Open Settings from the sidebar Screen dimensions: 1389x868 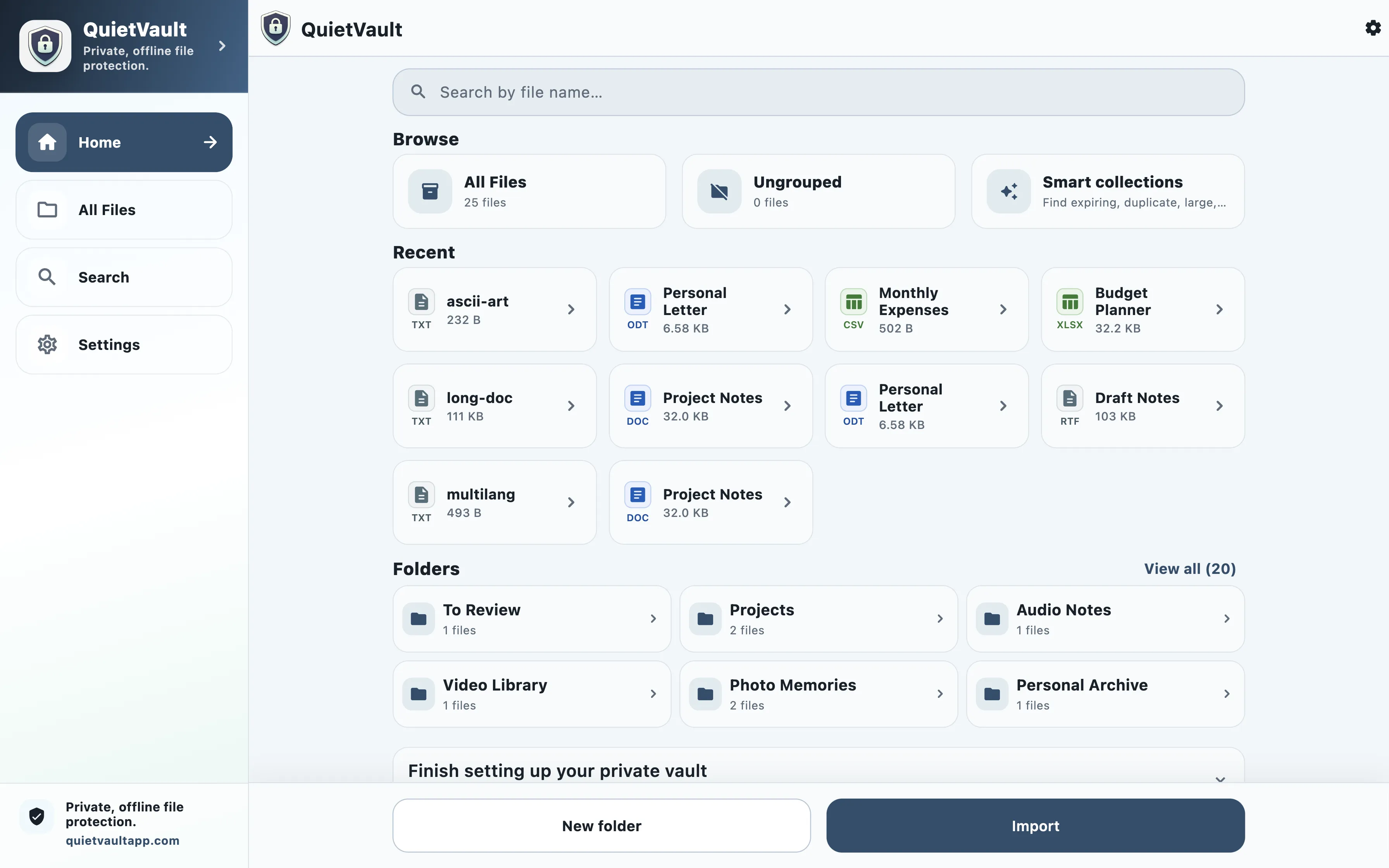124,344
